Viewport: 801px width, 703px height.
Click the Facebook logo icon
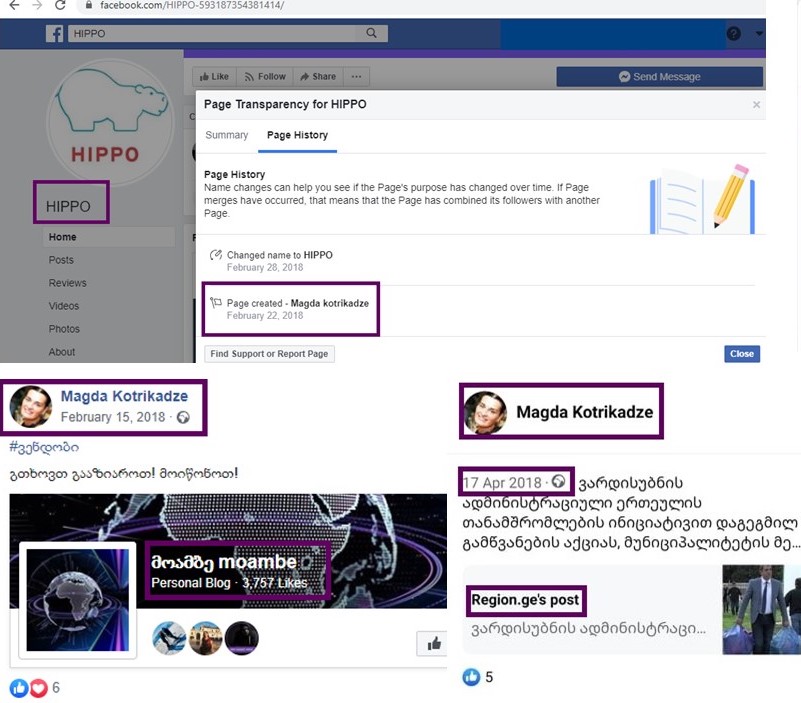pos(55,34)
